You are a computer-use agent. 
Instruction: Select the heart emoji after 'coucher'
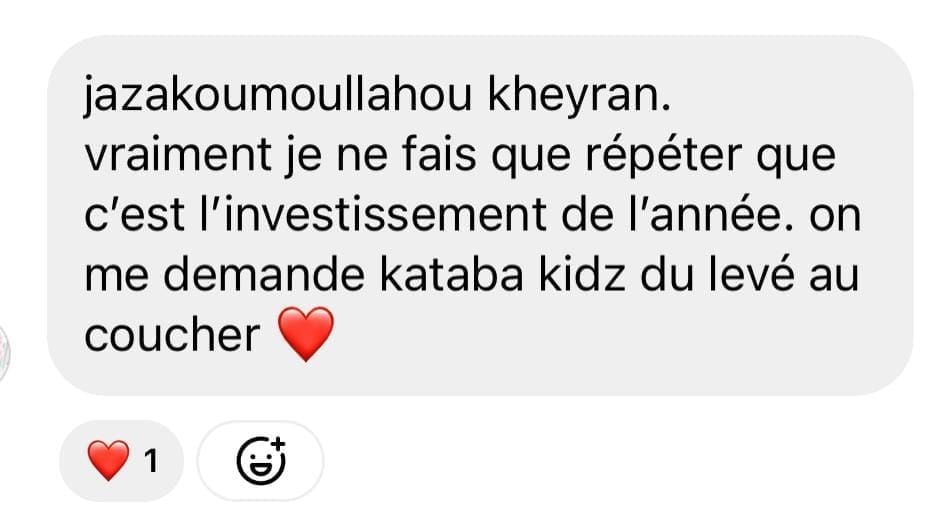[x=306, y=334]
